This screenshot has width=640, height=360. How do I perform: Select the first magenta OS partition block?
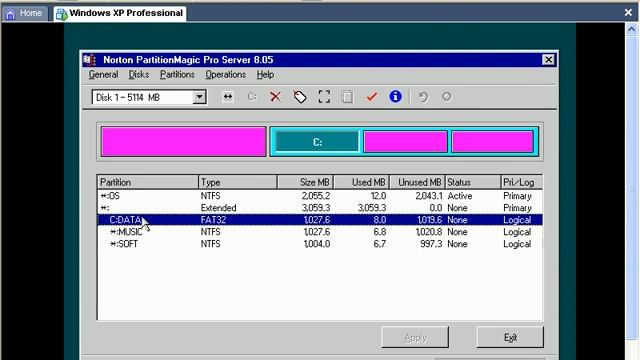pyautogui.click(x=184, y=142)
